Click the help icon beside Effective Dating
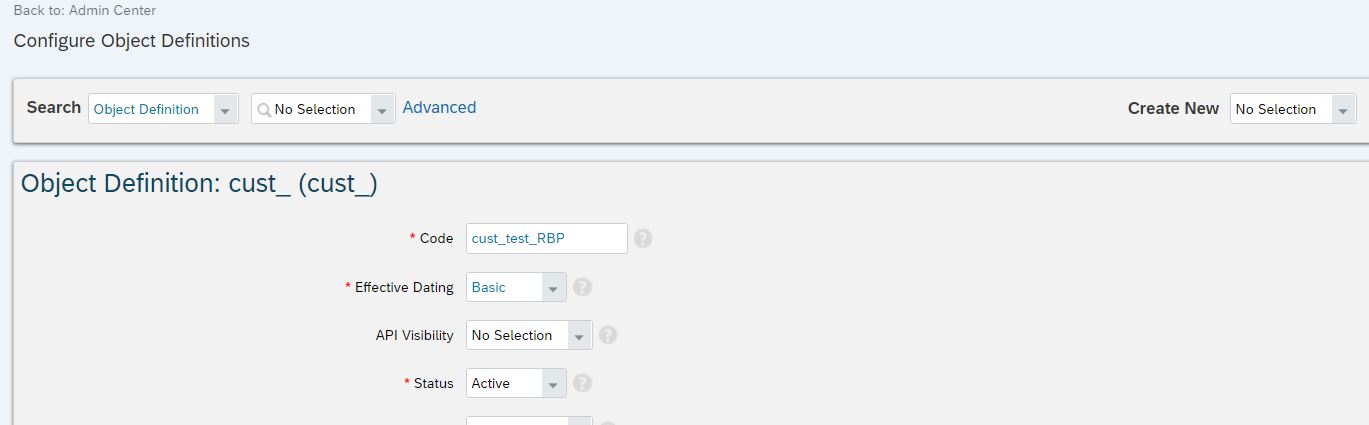This screenshot has width=1369, height=425. tap(583, 287)
